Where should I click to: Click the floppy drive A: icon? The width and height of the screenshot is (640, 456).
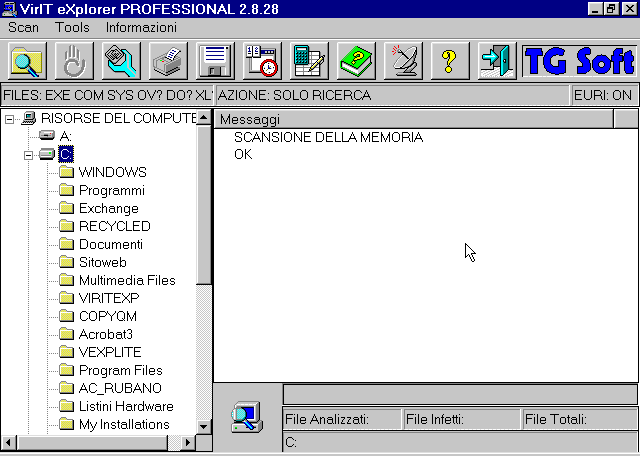[x=47, y=135]
